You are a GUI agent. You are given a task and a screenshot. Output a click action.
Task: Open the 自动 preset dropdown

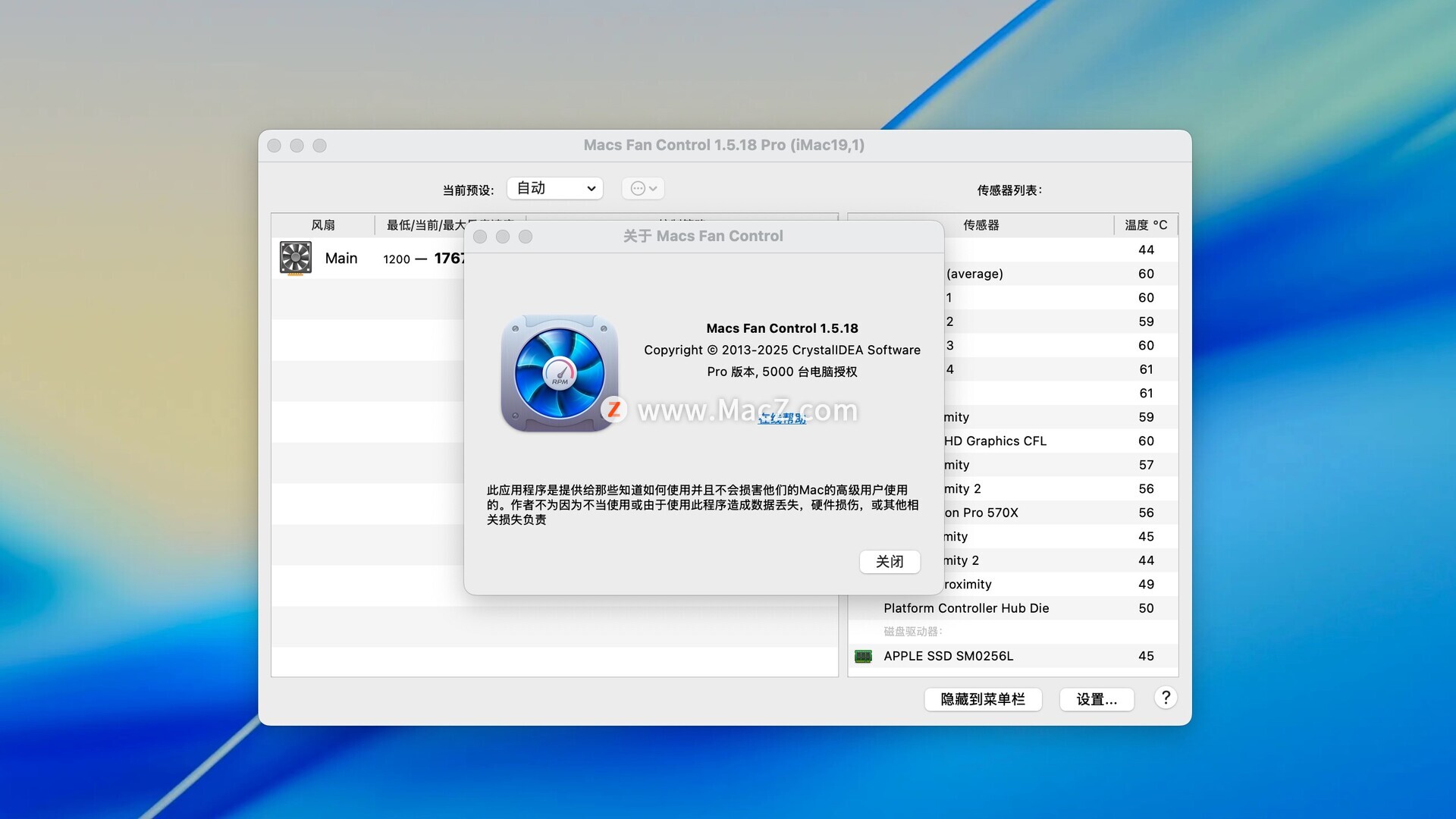(x=554, y=188)
